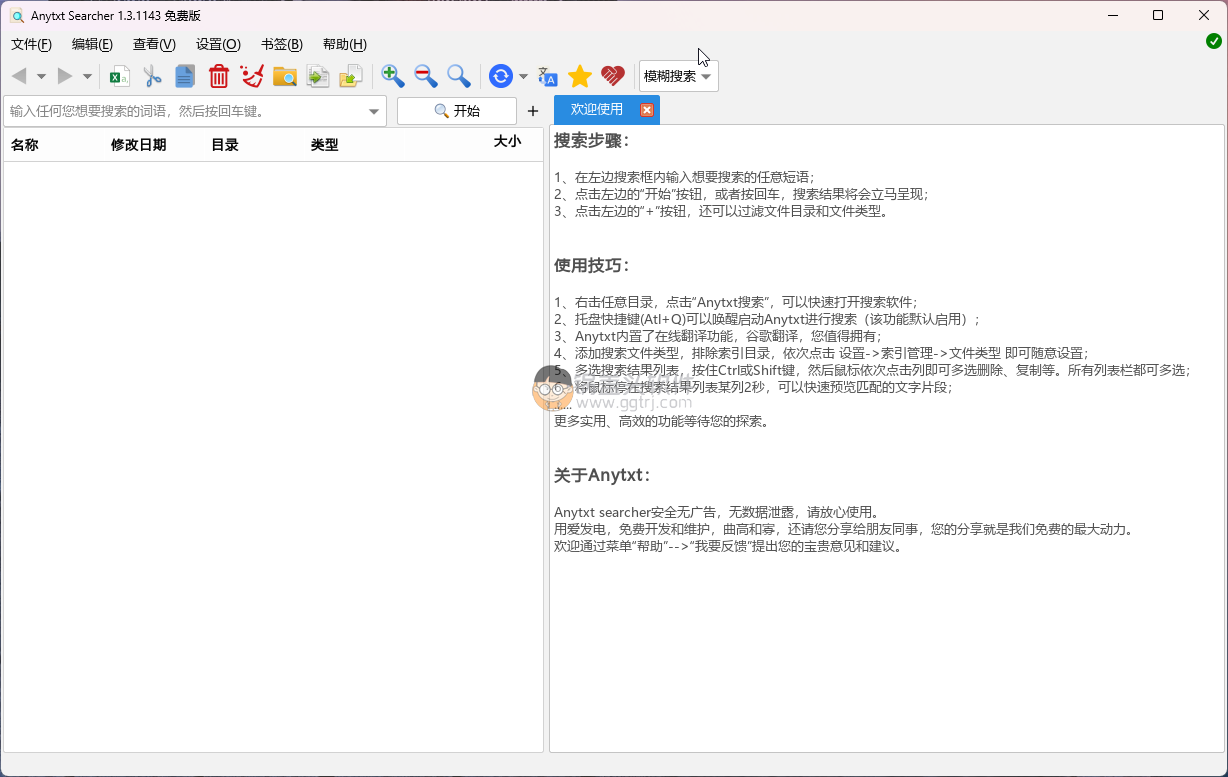Click the line mentioning 托盘快捷键(Atl+Q)
Viewport: 1228px width, 777px height.
[767, 319]
